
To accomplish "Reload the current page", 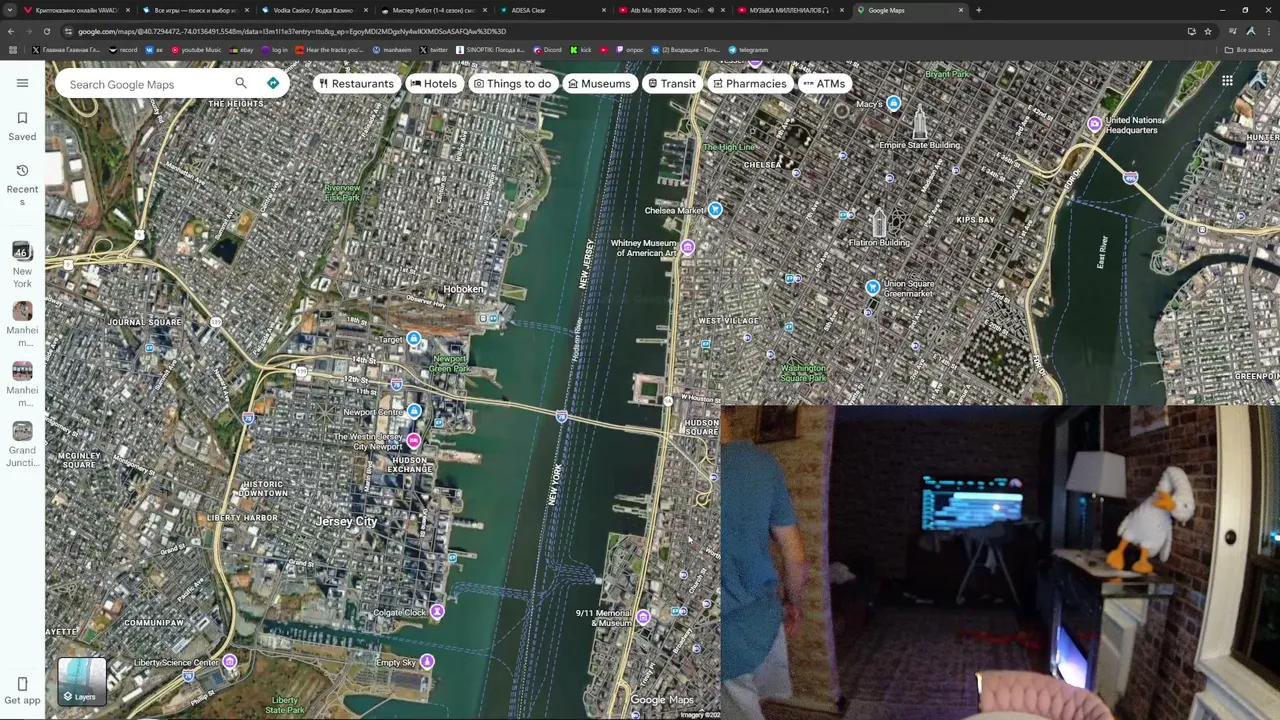I will coord(46,31).
